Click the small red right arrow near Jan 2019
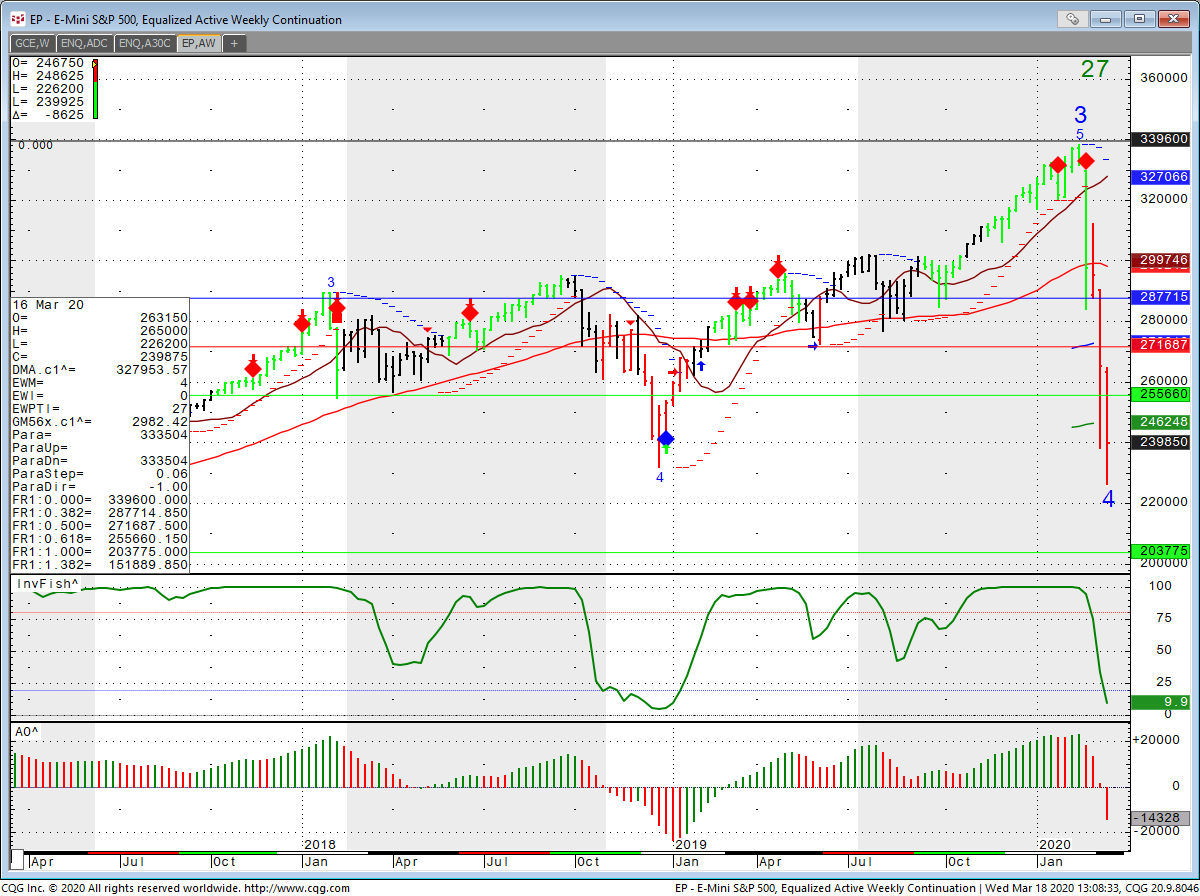The width and height of the screenshot is (1200, 896). pyautogui.click(x=675, y=372)
